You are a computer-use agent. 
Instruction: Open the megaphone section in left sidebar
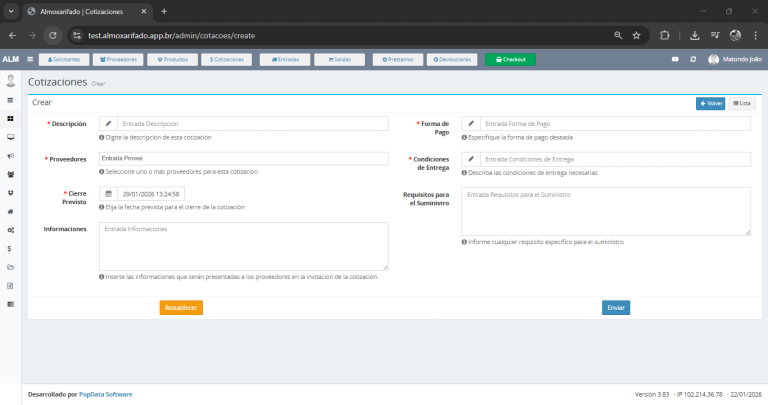point(10,155)
